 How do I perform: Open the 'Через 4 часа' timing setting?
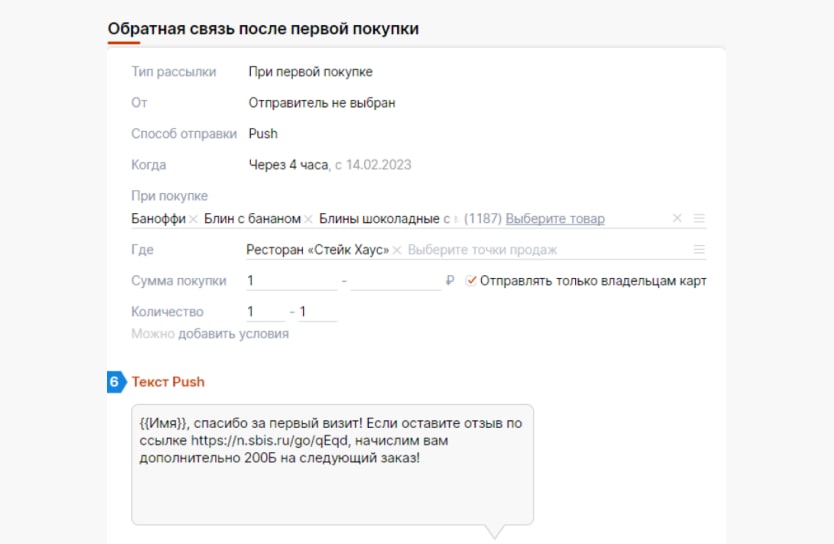click(288, 165)
